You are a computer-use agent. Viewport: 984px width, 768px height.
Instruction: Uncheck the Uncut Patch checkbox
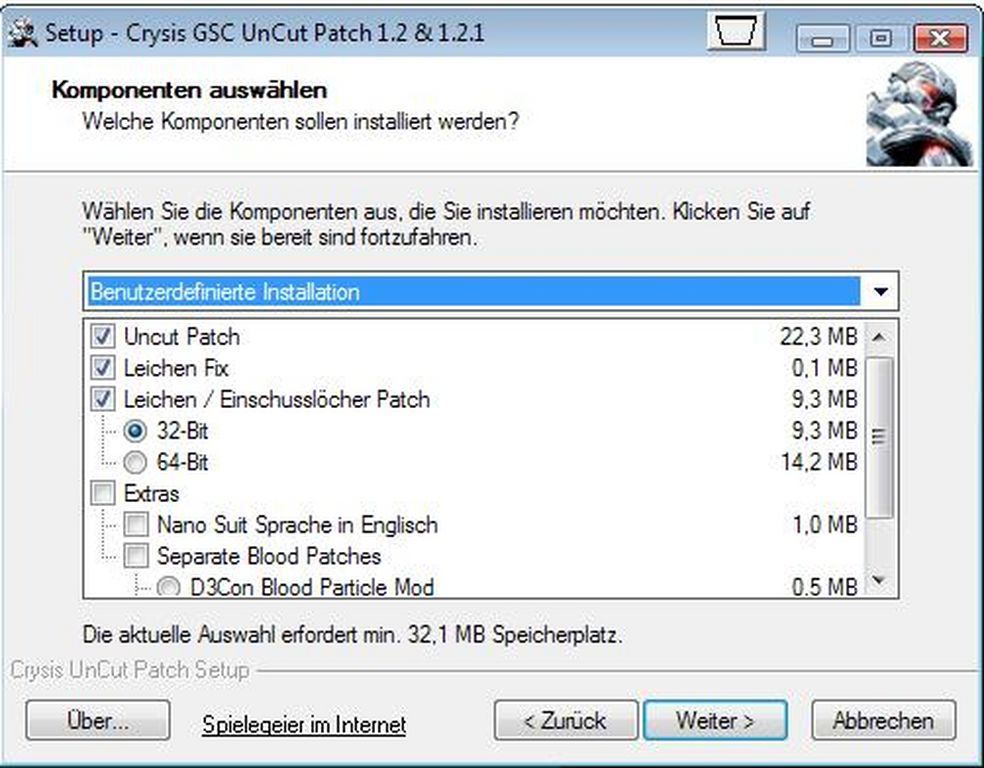[103, 336]
